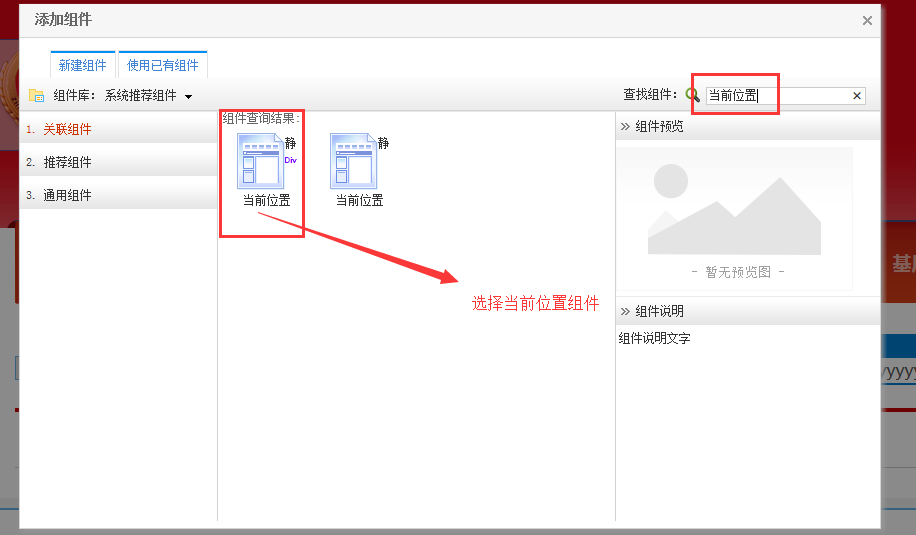Select the 通用组件 category
The width and height of the screenshot is (916, 535).
pyautogui.click(x=67, y=195)
